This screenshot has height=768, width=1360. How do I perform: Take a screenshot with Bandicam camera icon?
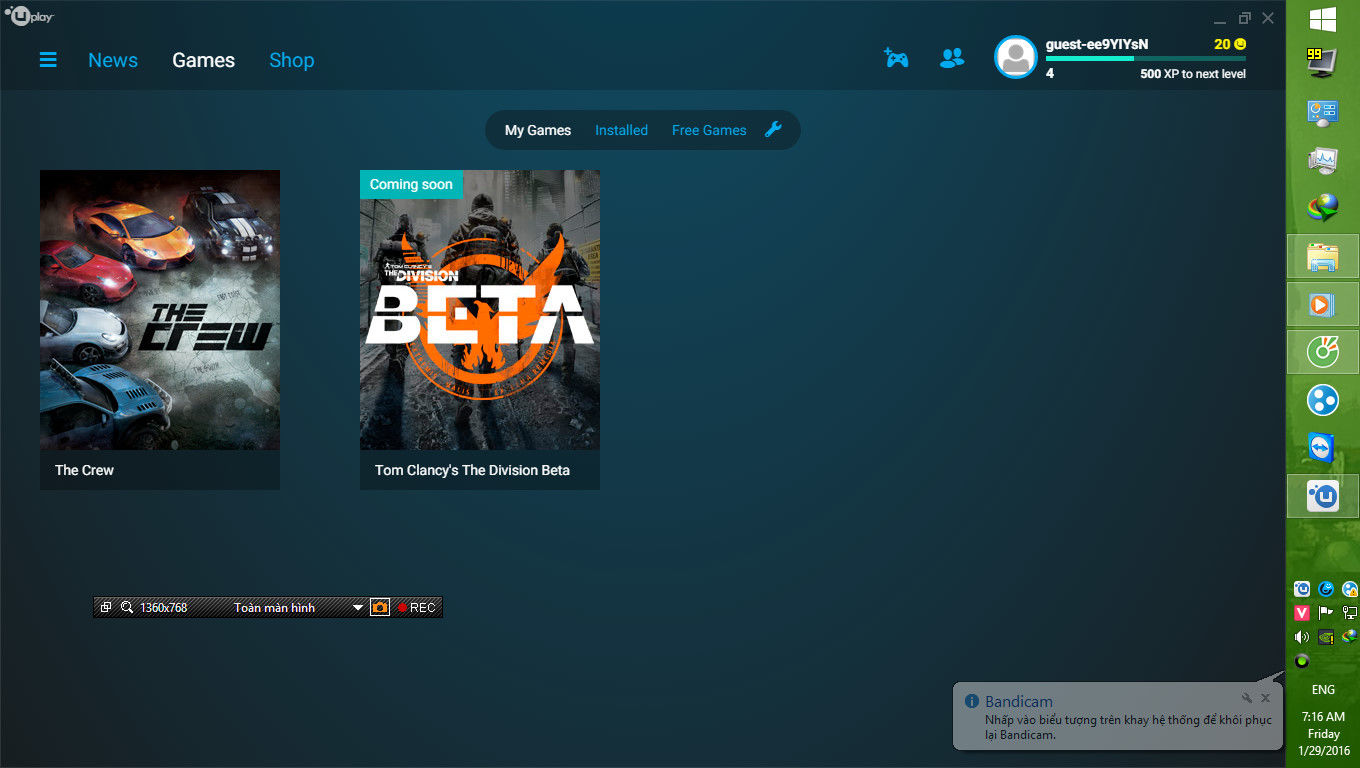click(x=380, y=607)
